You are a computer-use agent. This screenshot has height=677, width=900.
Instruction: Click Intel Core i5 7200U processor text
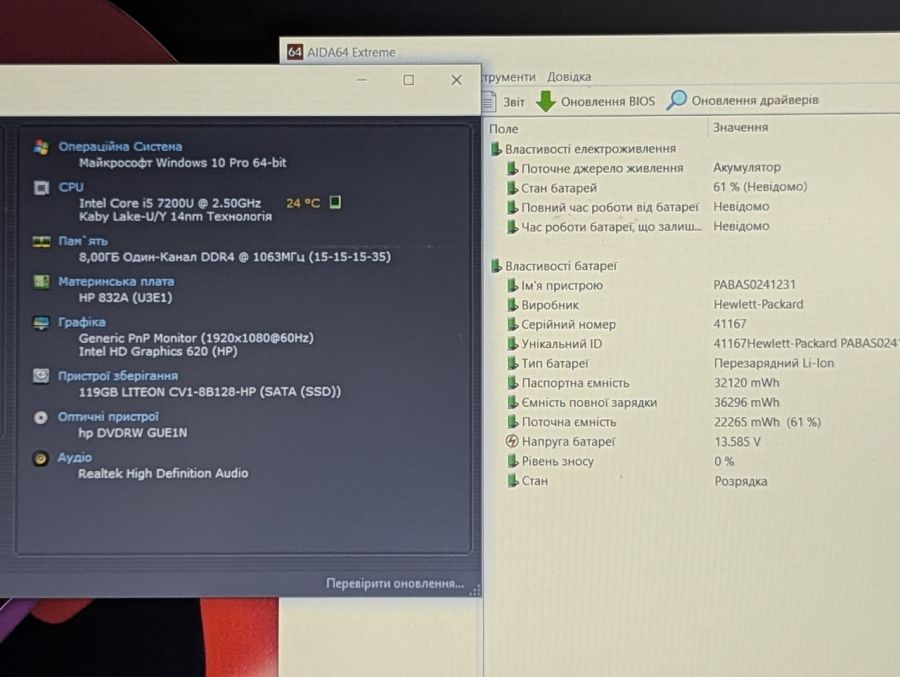(170, 203)
